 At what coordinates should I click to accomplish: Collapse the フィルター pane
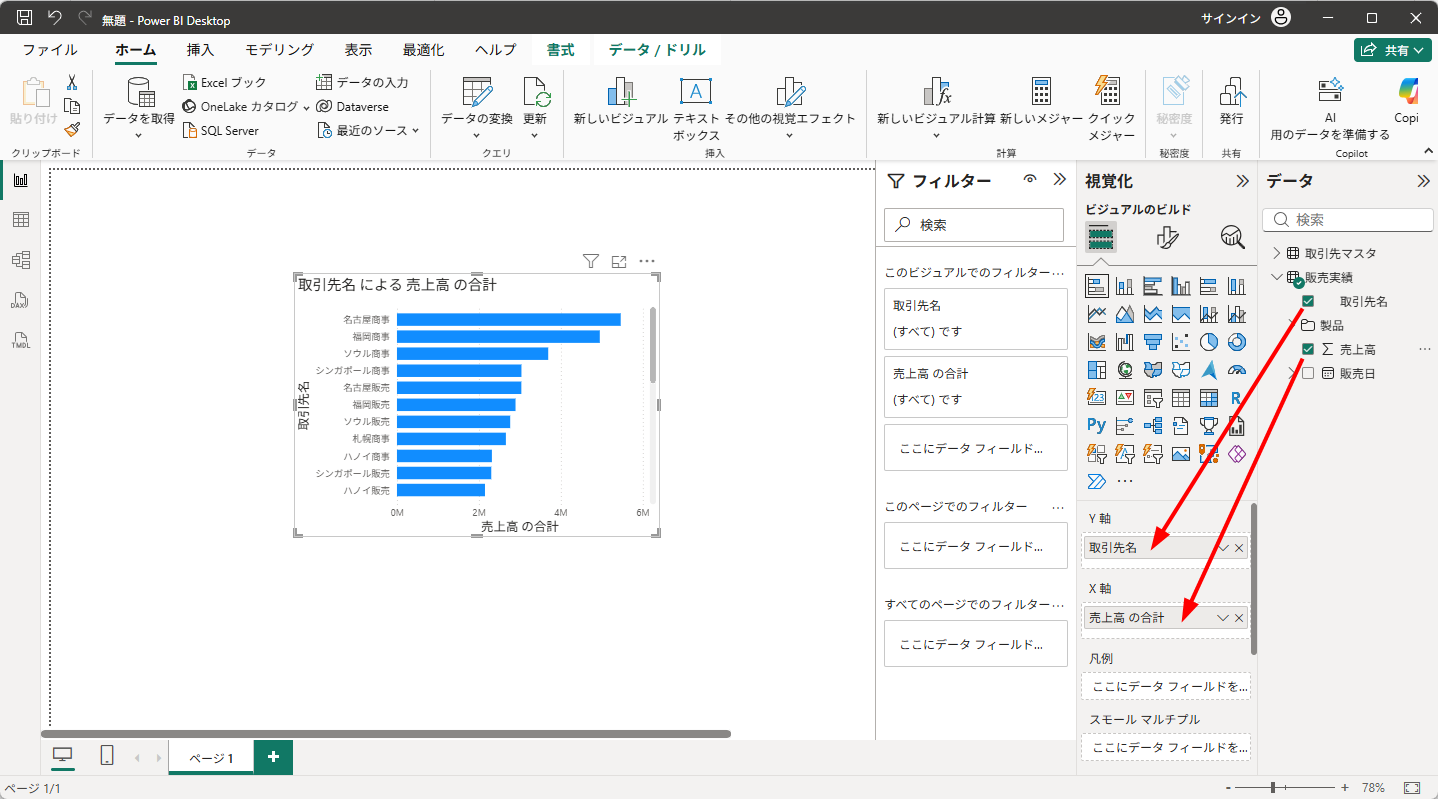1060,180
